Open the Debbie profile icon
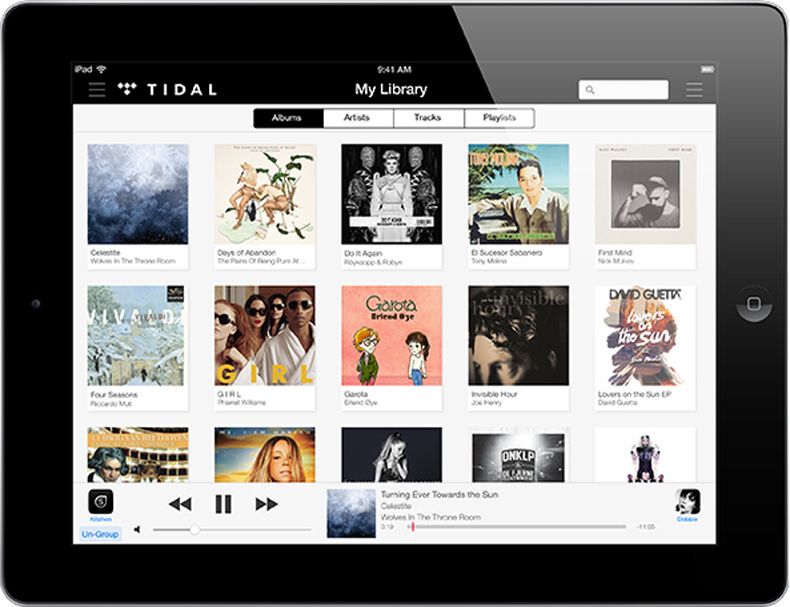Viewport: 790px width, 607px height. (x=688, y=502)
